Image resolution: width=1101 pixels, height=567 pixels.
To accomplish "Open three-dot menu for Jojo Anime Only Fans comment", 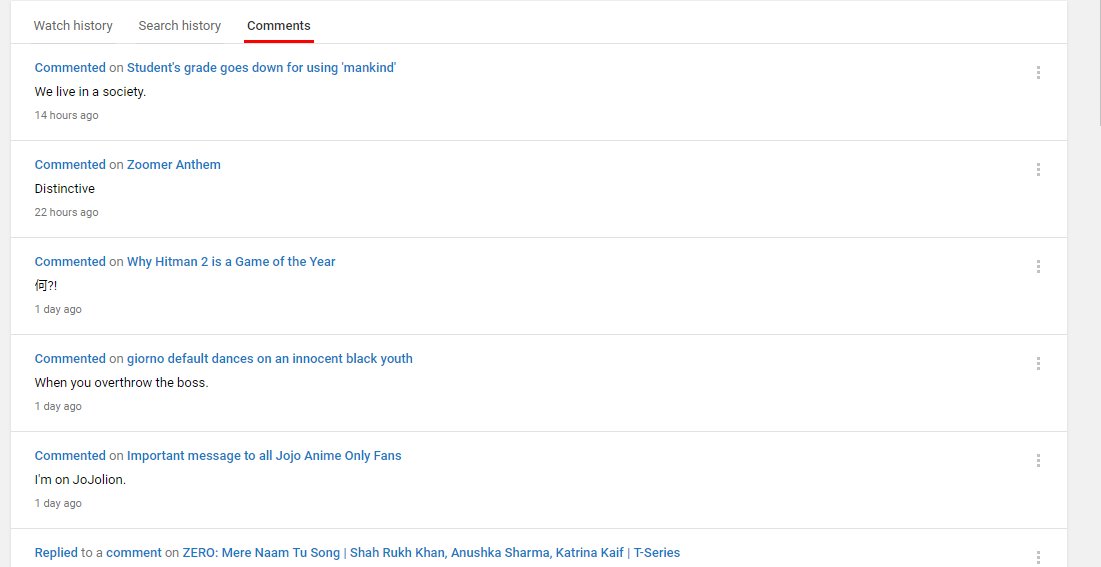I will point(1038,460).
